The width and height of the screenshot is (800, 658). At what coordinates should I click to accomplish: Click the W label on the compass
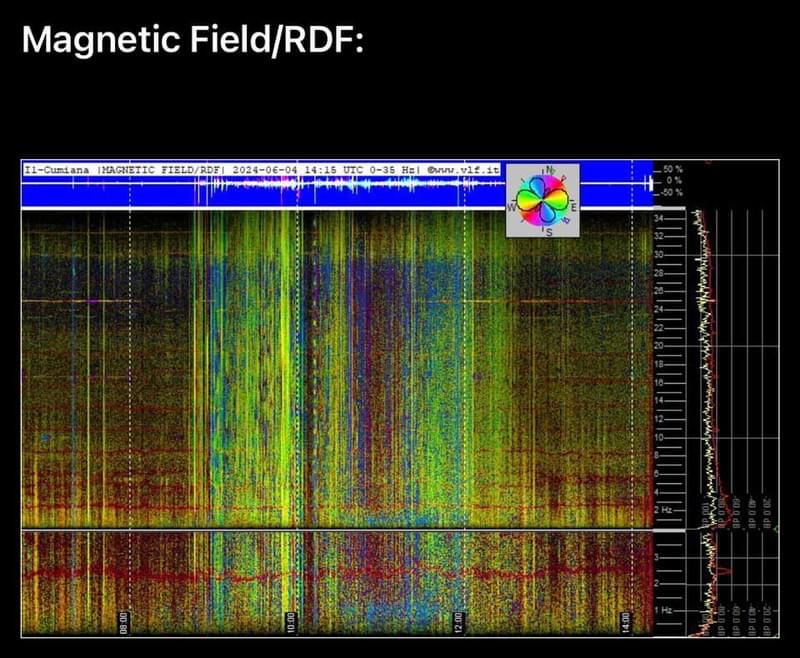[512, 207]
